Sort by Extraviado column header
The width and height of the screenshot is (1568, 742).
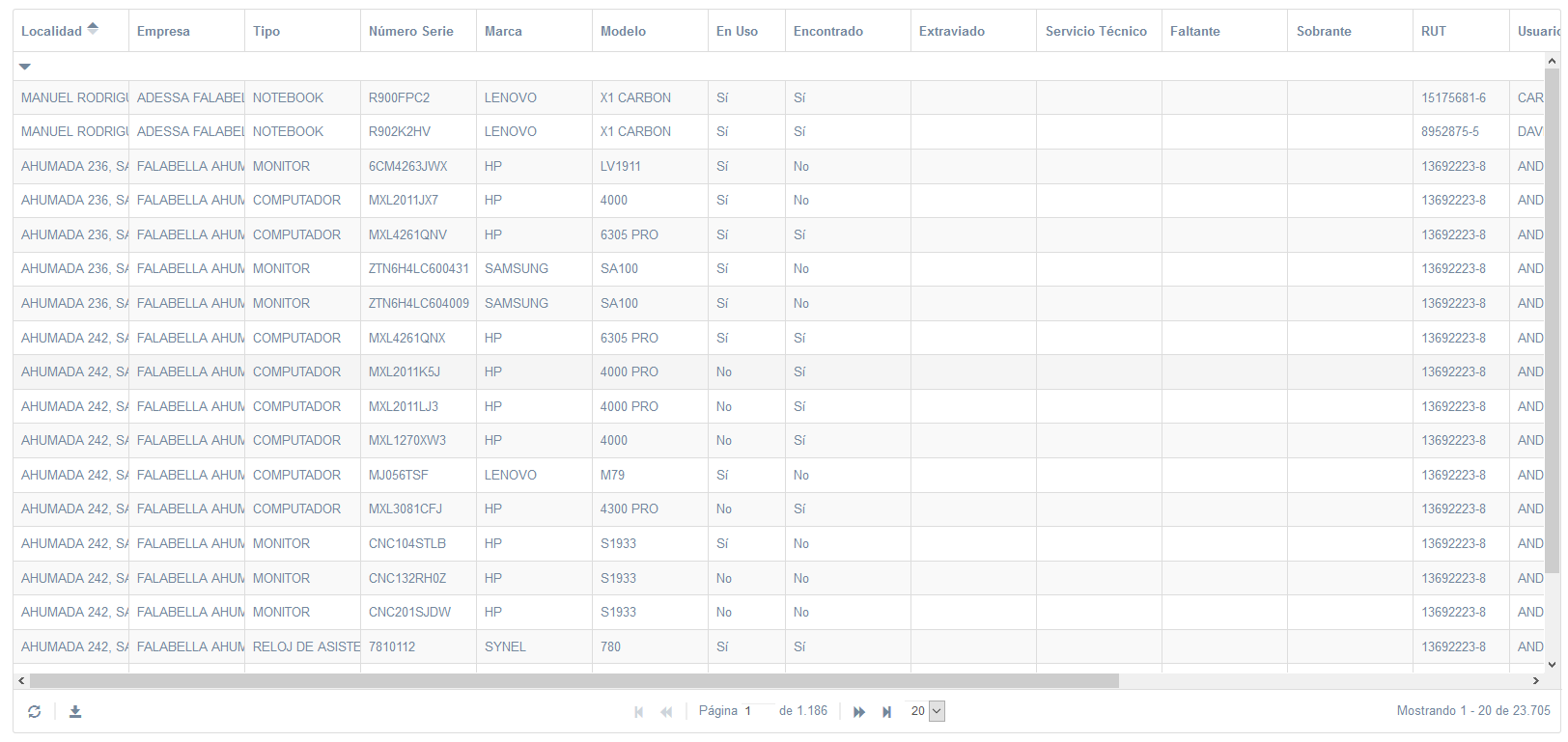coord(973,31)
